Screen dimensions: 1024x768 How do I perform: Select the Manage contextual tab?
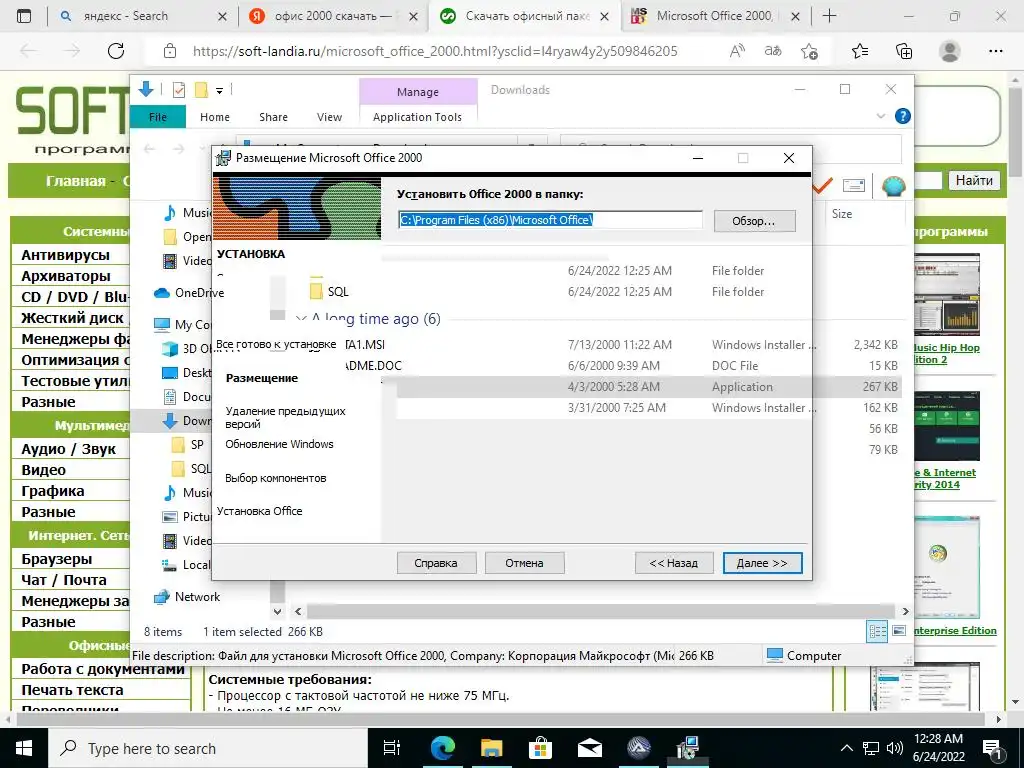point(418,92)
